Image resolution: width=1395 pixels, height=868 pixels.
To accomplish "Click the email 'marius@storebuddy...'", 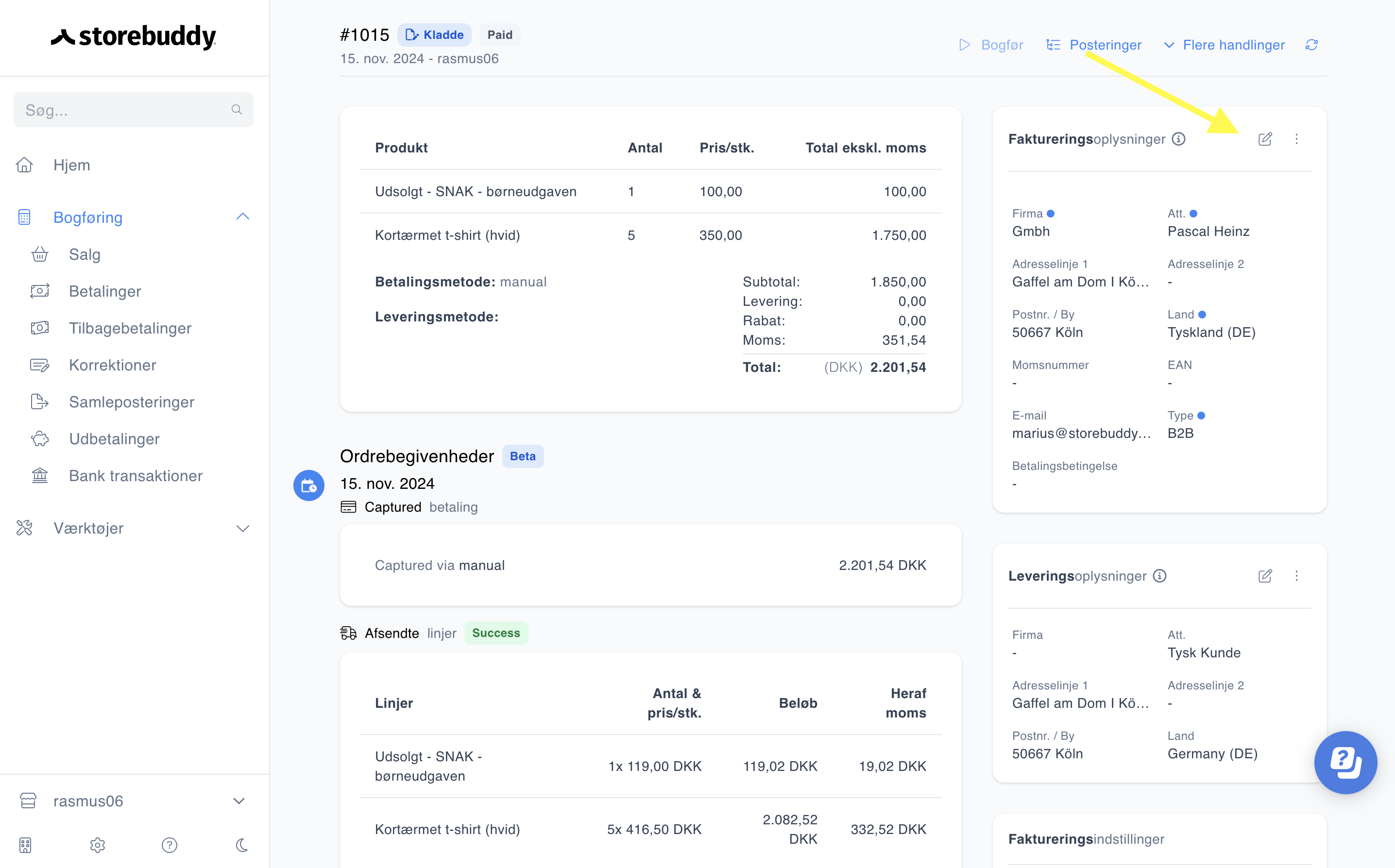I will point(1081,434).
